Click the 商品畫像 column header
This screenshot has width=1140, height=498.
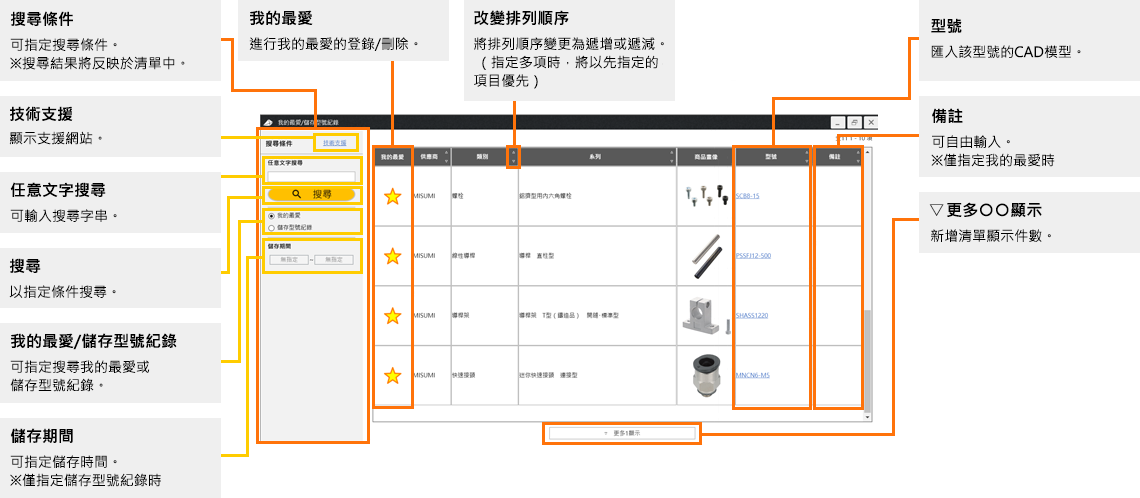(705, 156)
